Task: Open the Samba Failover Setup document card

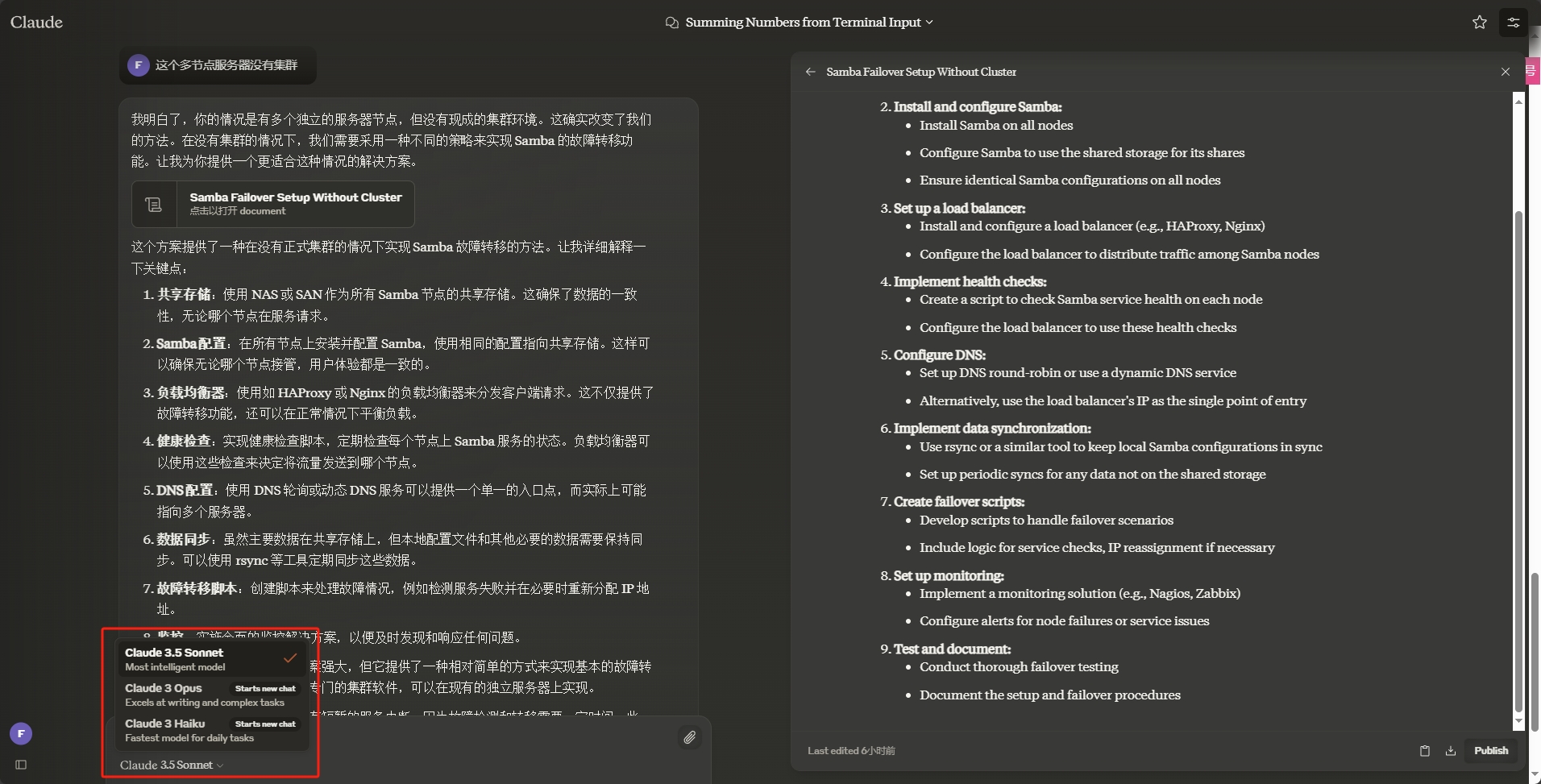Action: [273, 204]
